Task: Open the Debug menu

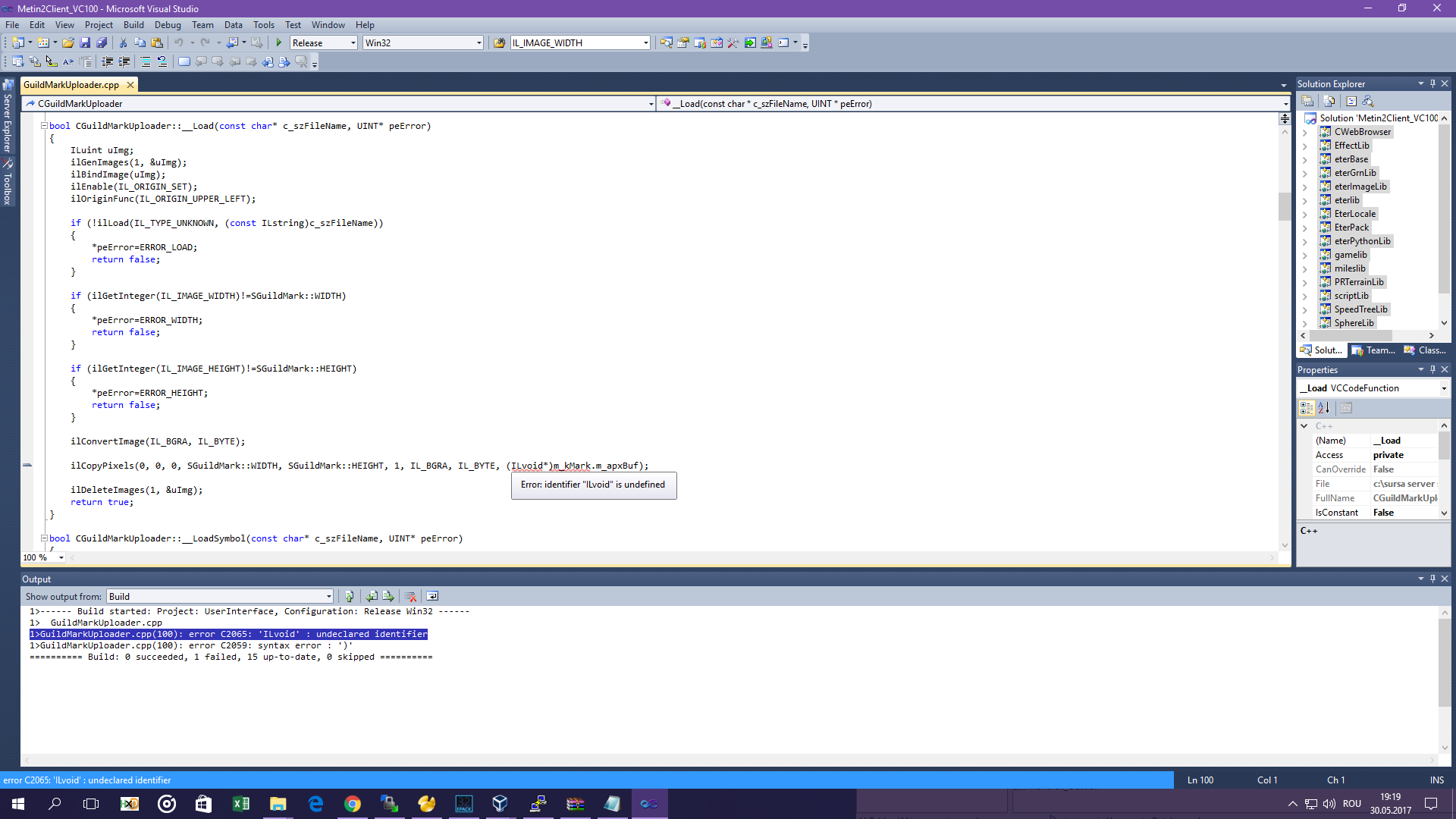Action: coord(168,25)
